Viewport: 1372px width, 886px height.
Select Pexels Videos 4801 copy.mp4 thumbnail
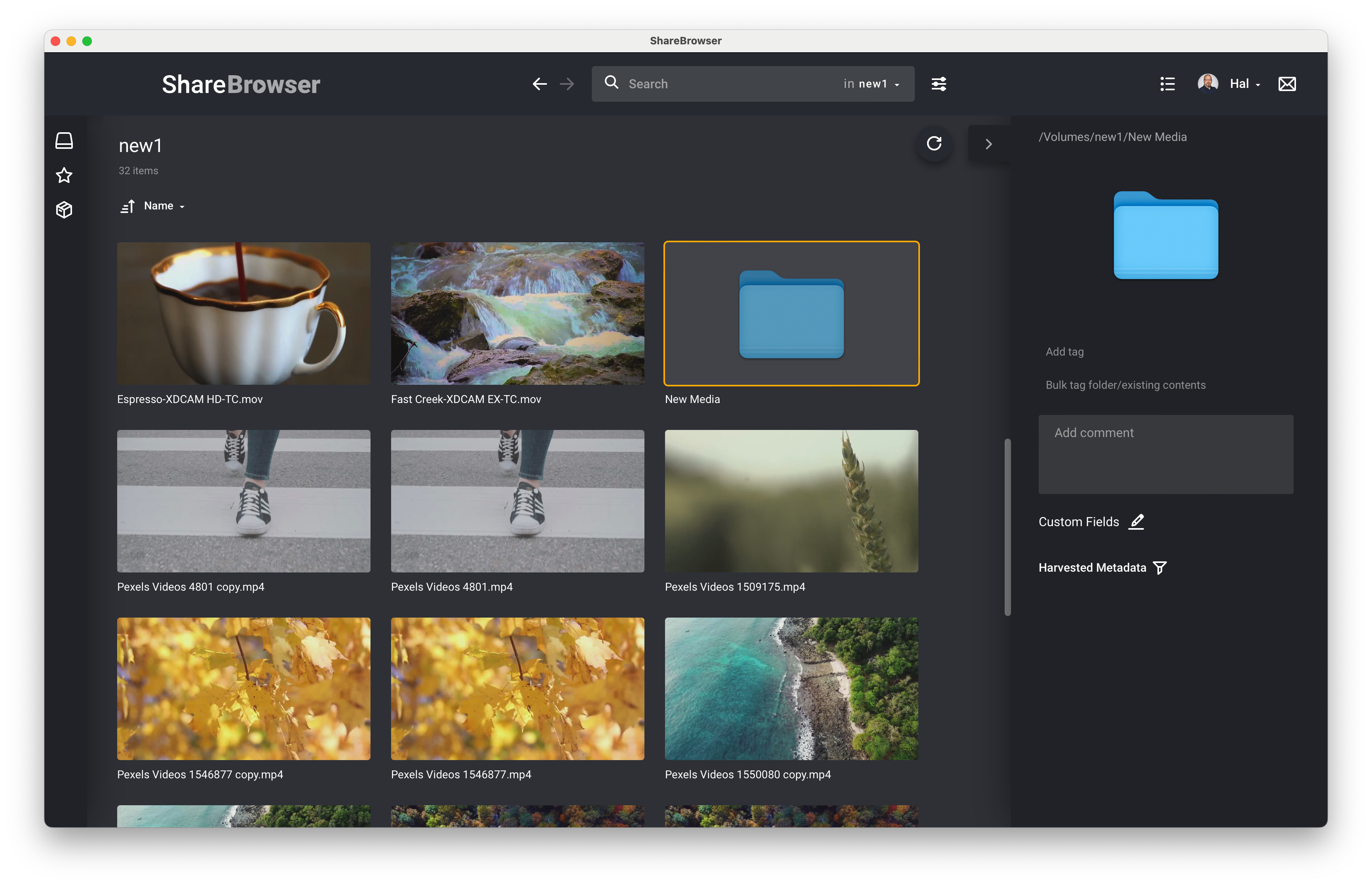point(243,501)
